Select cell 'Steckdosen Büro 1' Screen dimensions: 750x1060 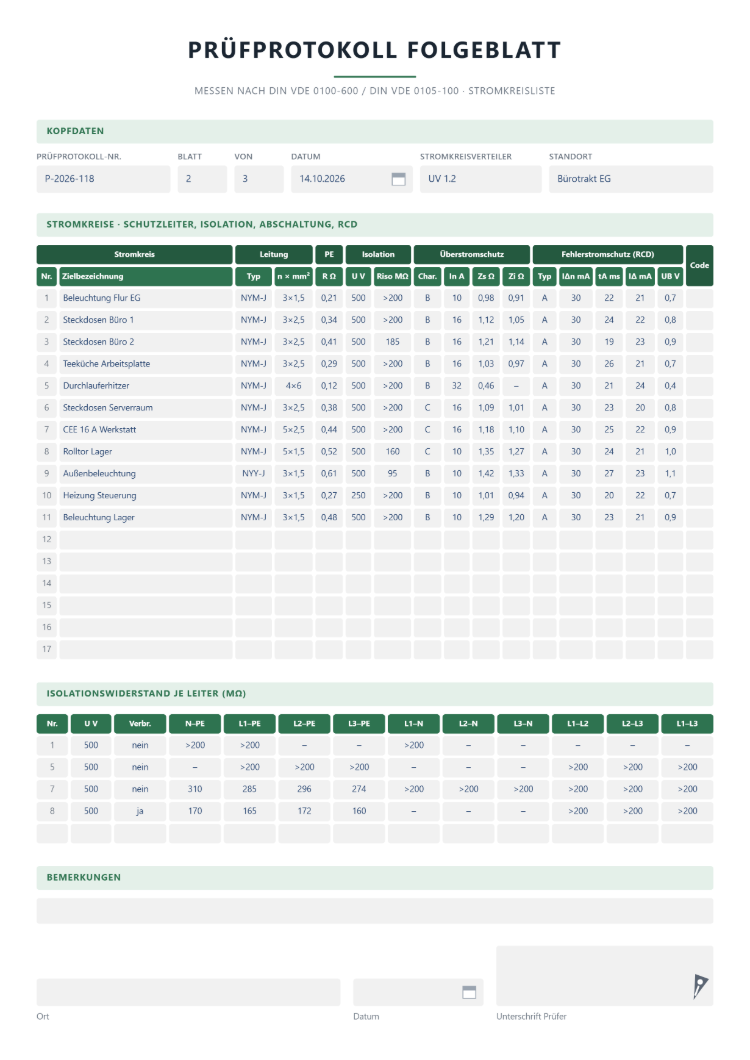click(x=146, y=320)
